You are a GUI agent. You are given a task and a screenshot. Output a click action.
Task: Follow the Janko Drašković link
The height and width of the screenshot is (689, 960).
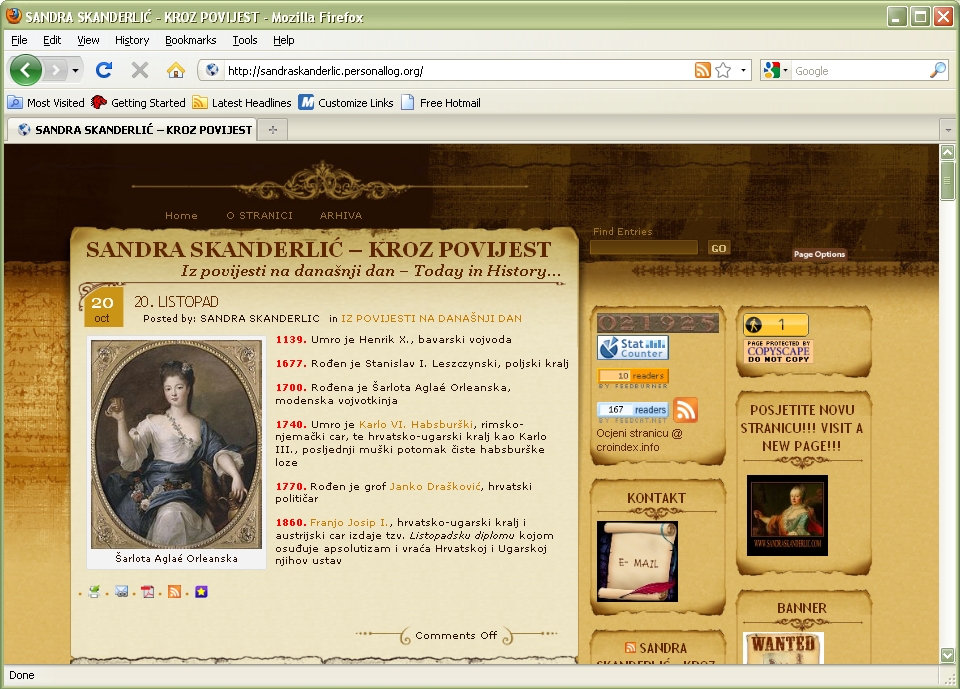[435, 486]
